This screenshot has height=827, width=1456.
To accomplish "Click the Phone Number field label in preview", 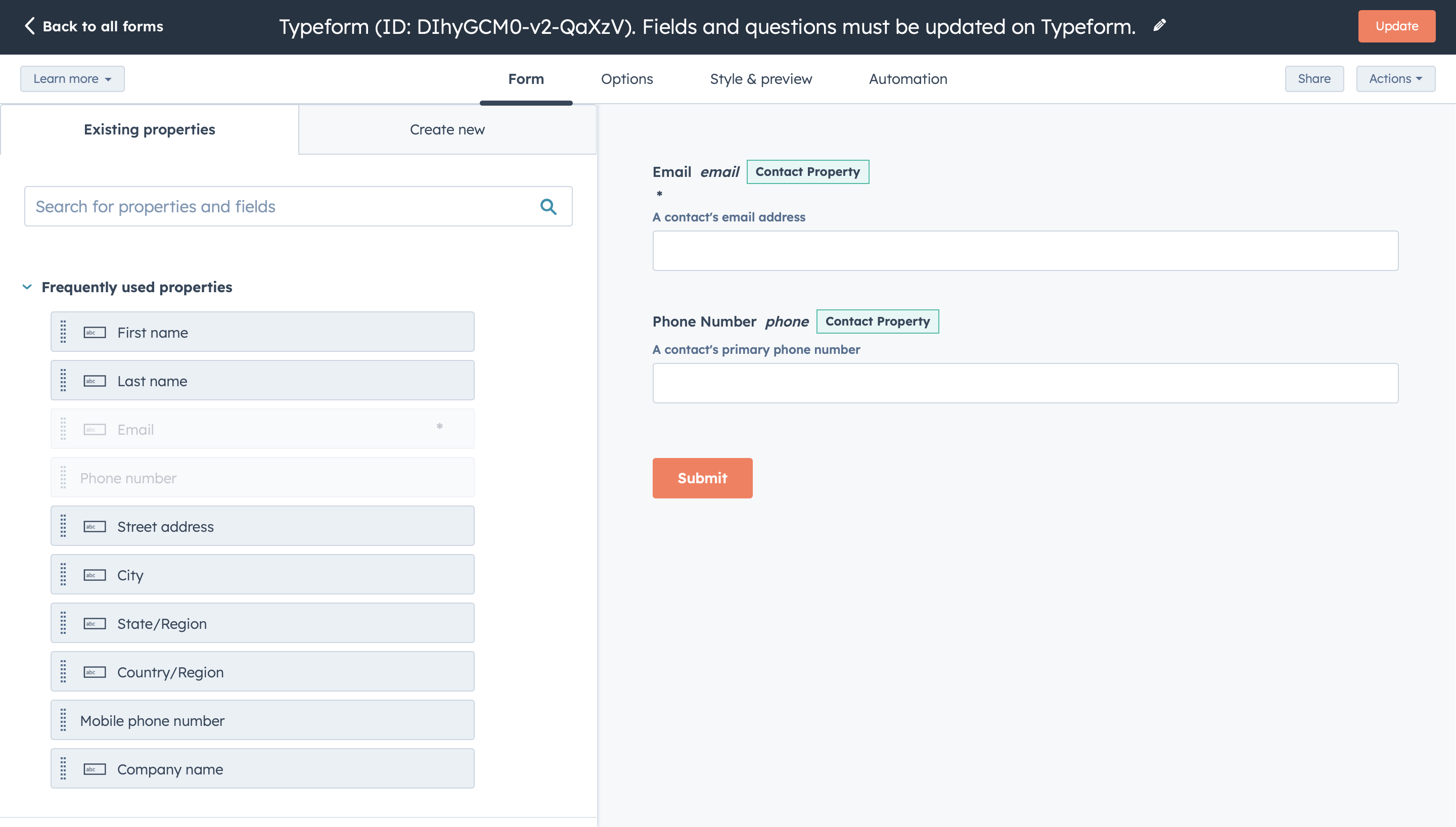I will coord(704,321).
